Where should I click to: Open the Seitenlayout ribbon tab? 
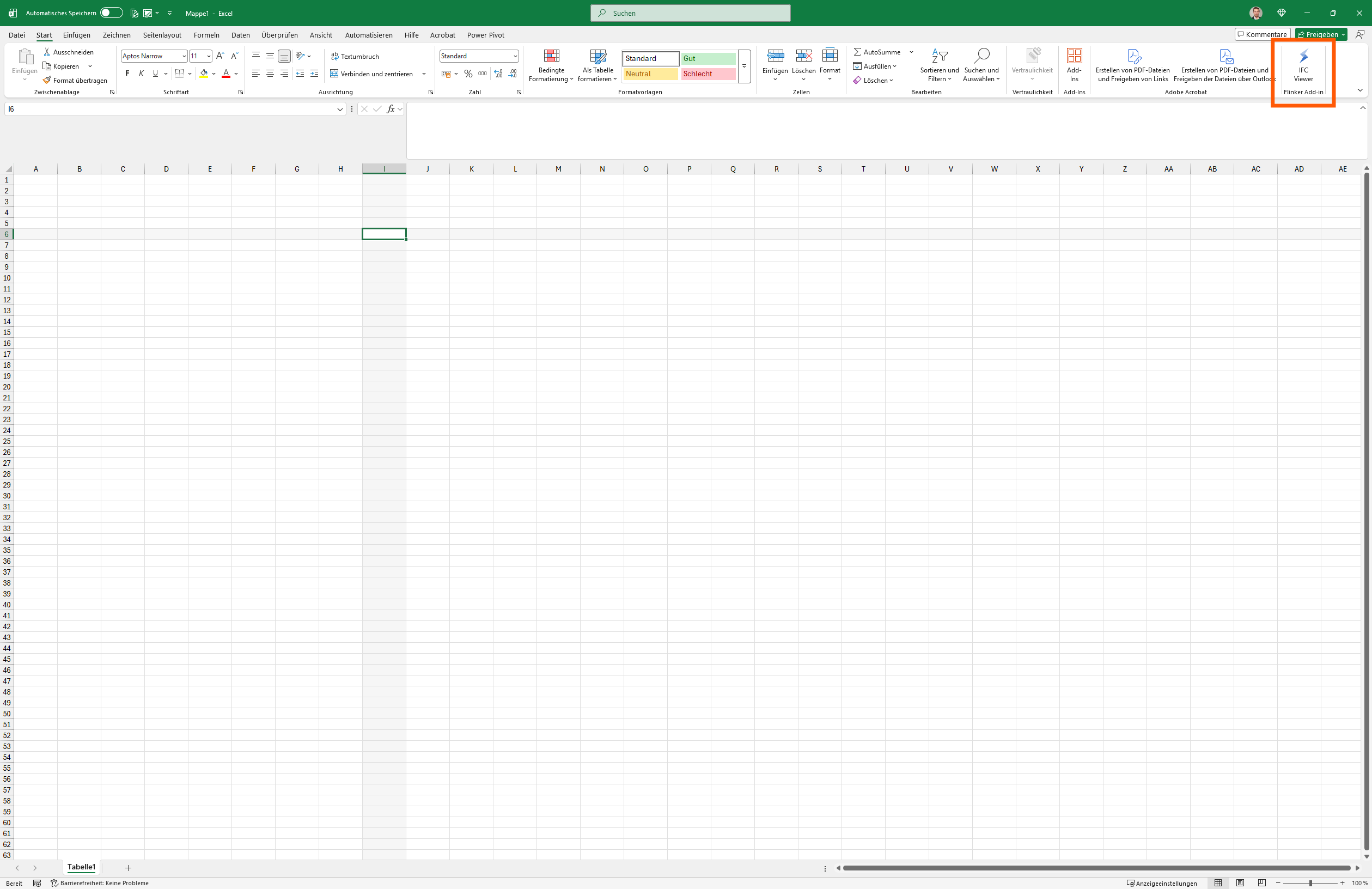pyautogui.click(x=162, y=35)
